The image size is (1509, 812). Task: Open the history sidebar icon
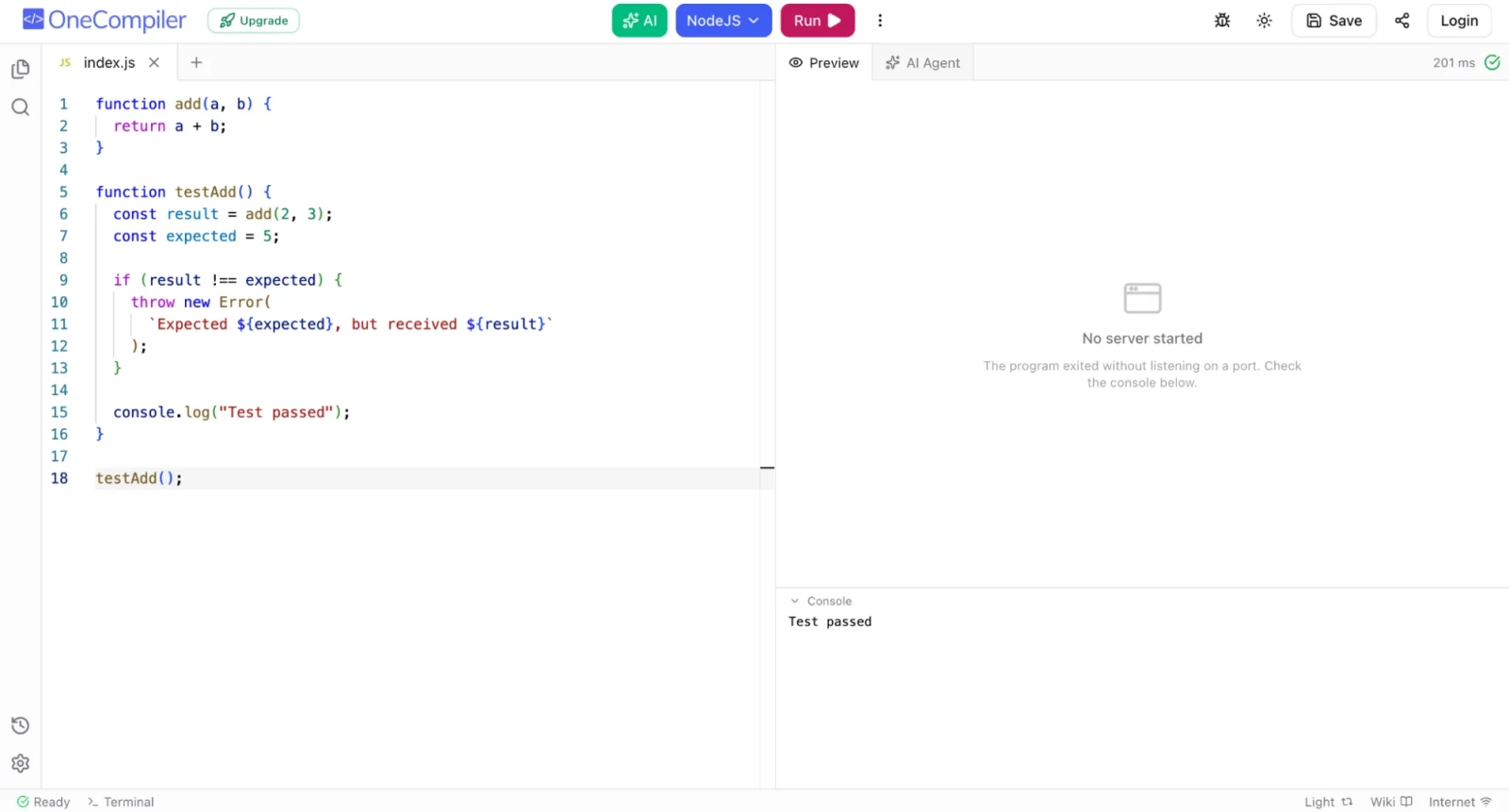coord(21,725)
